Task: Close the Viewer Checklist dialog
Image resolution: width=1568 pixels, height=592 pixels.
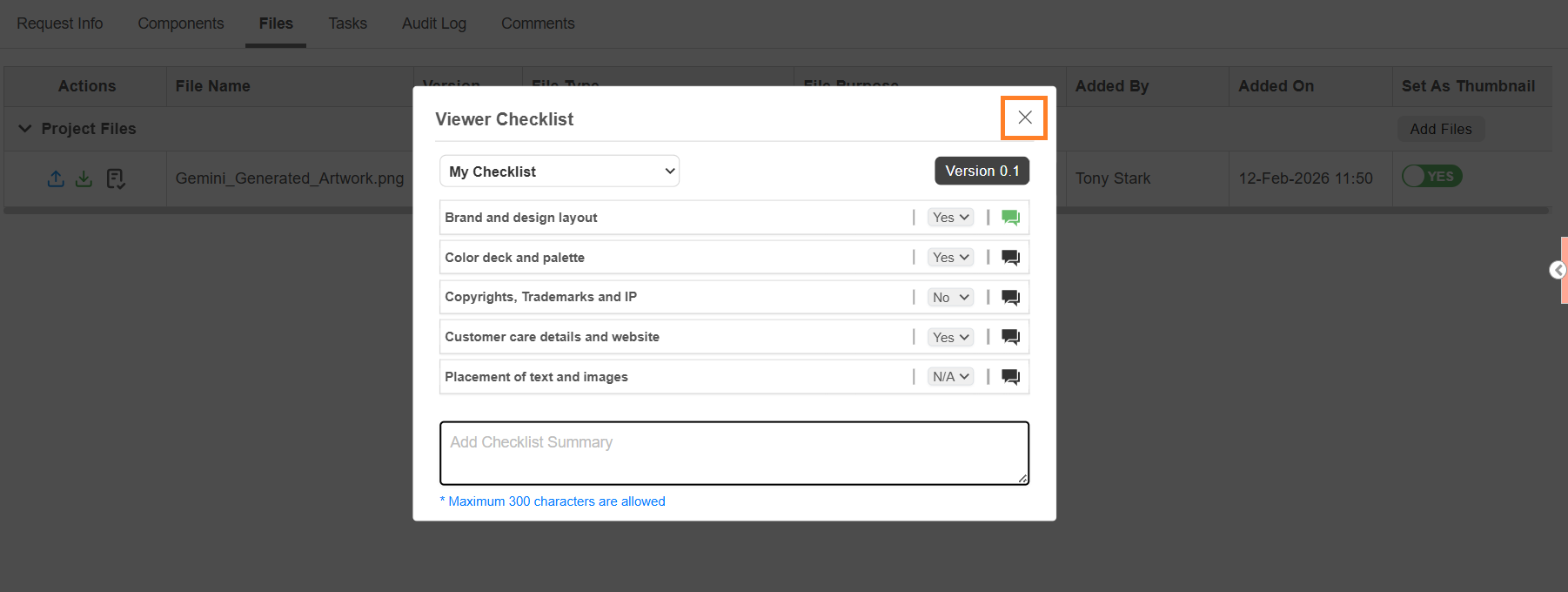Action: (1024, 118)
